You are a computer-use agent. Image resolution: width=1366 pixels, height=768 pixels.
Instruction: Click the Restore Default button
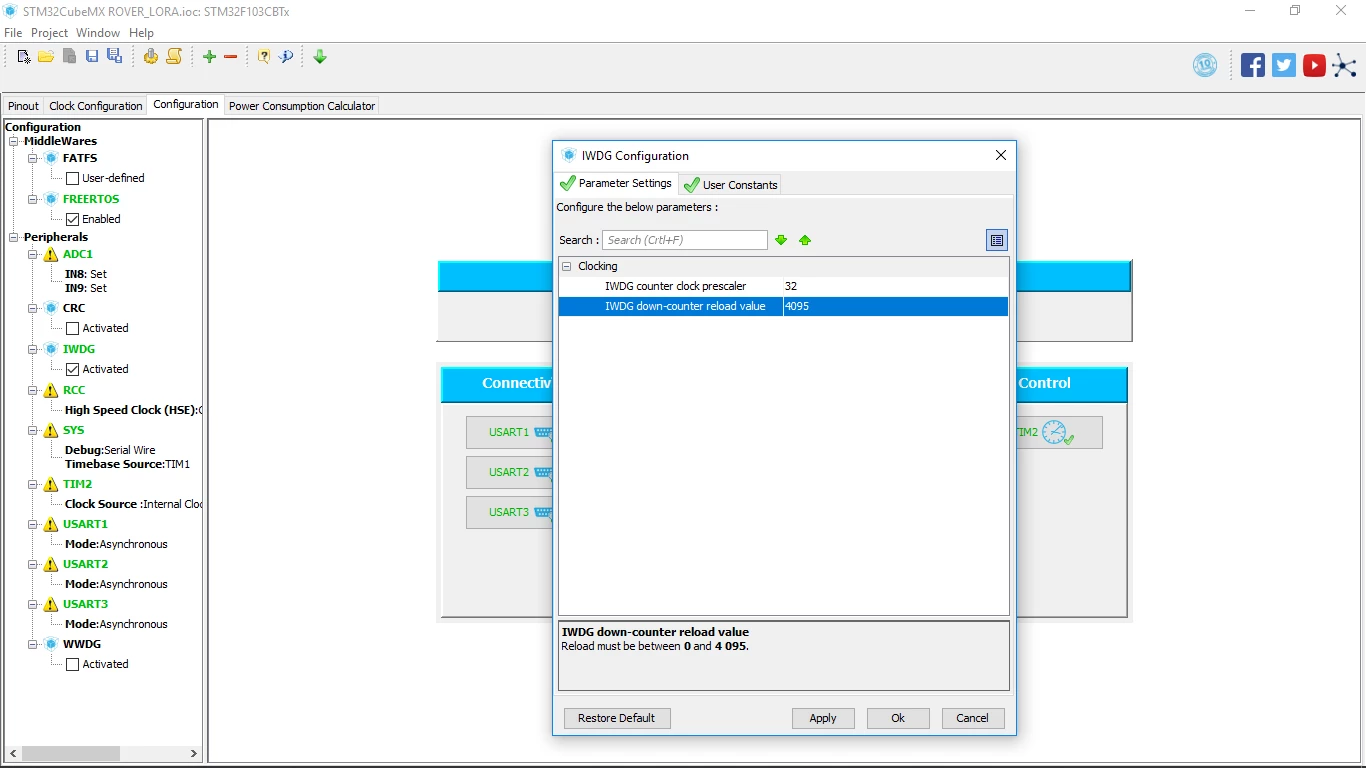(x=617, y=718)
